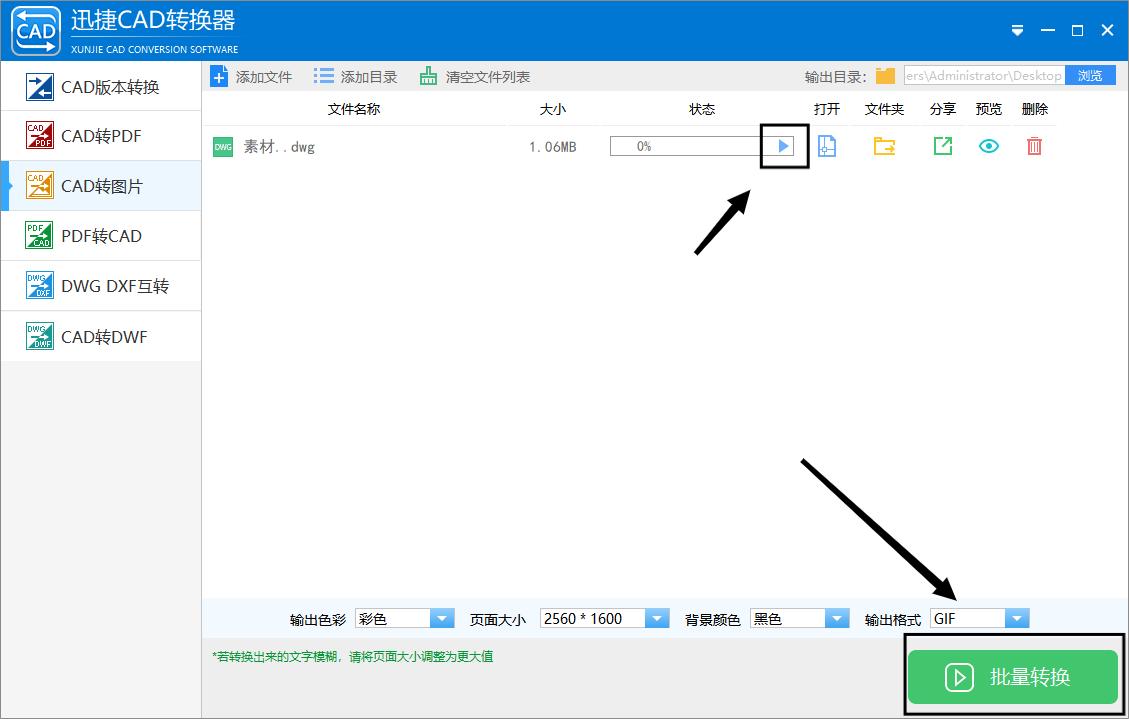This screenshot has width=1129, height=719.
Task: Preview the 素材..dwg drawing
Action: (x=988, y=146)
